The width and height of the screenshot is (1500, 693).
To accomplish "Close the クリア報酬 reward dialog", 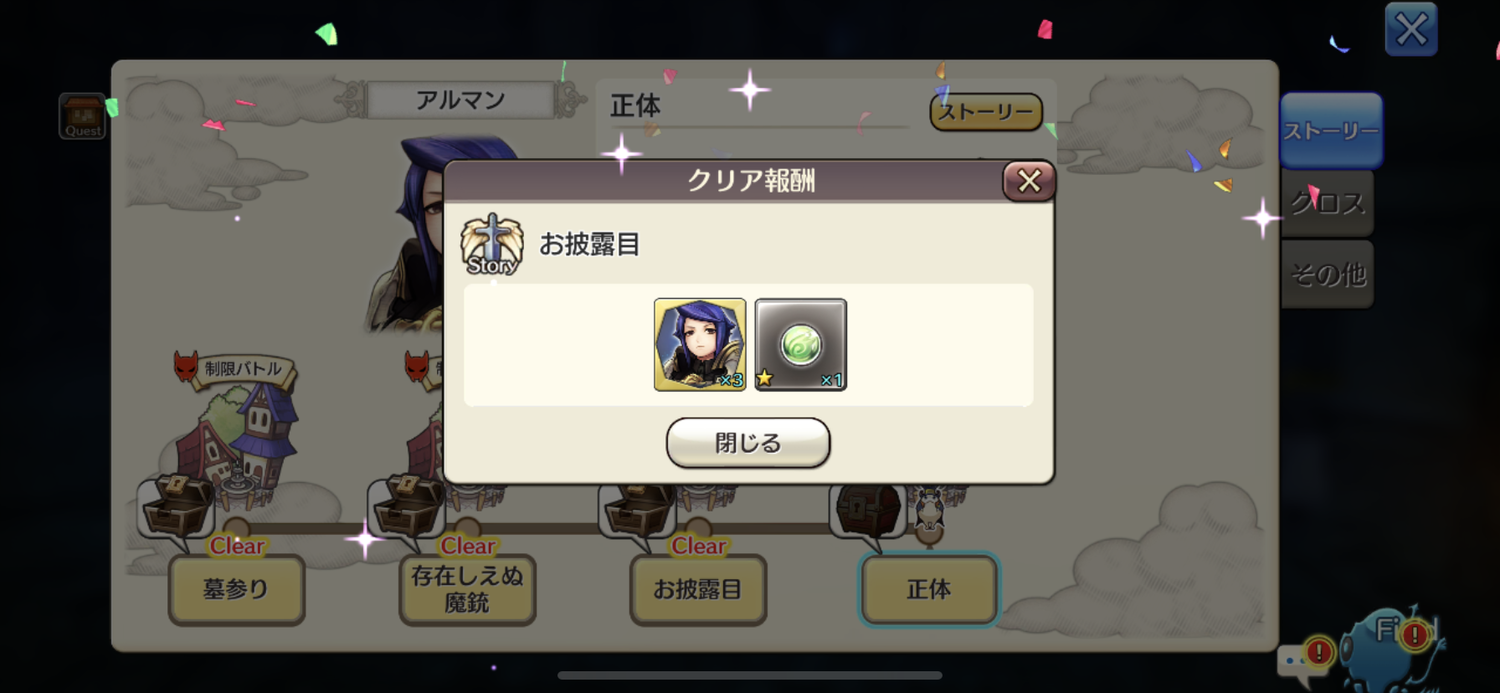I will (x=1029, y=181).
